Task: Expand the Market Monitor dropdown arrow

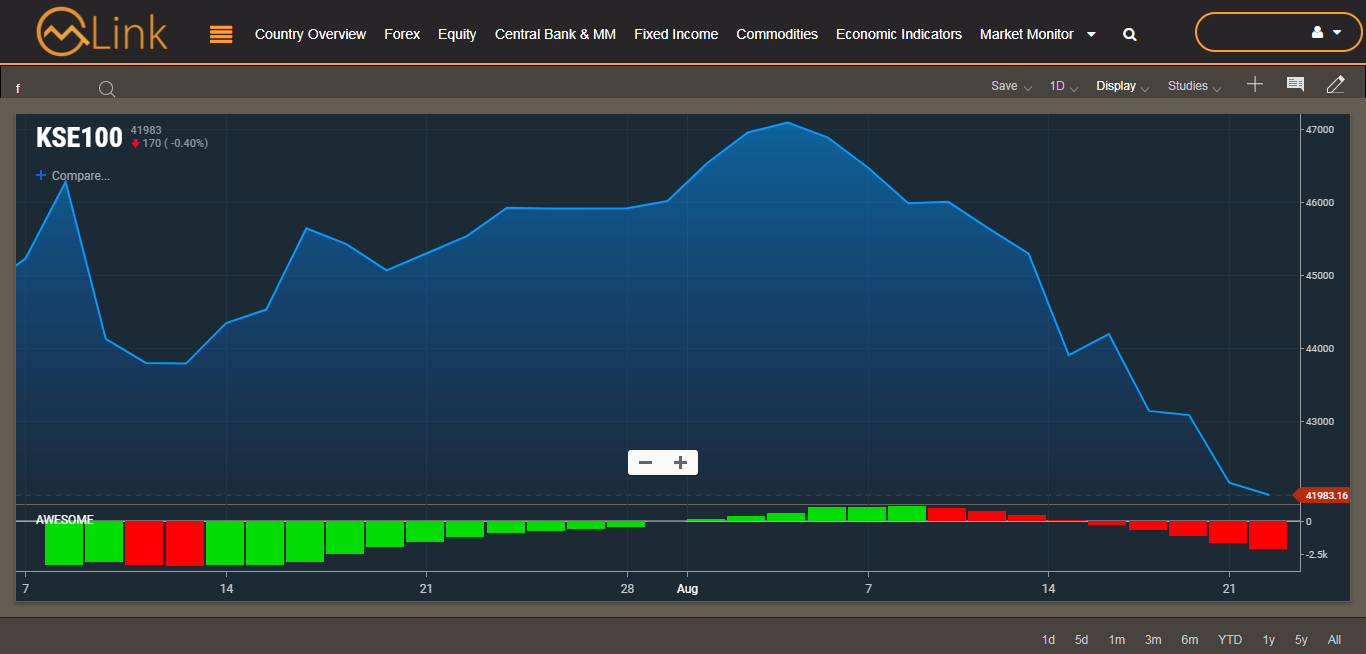Action: pyautogui.click(x=1091, y=34)
